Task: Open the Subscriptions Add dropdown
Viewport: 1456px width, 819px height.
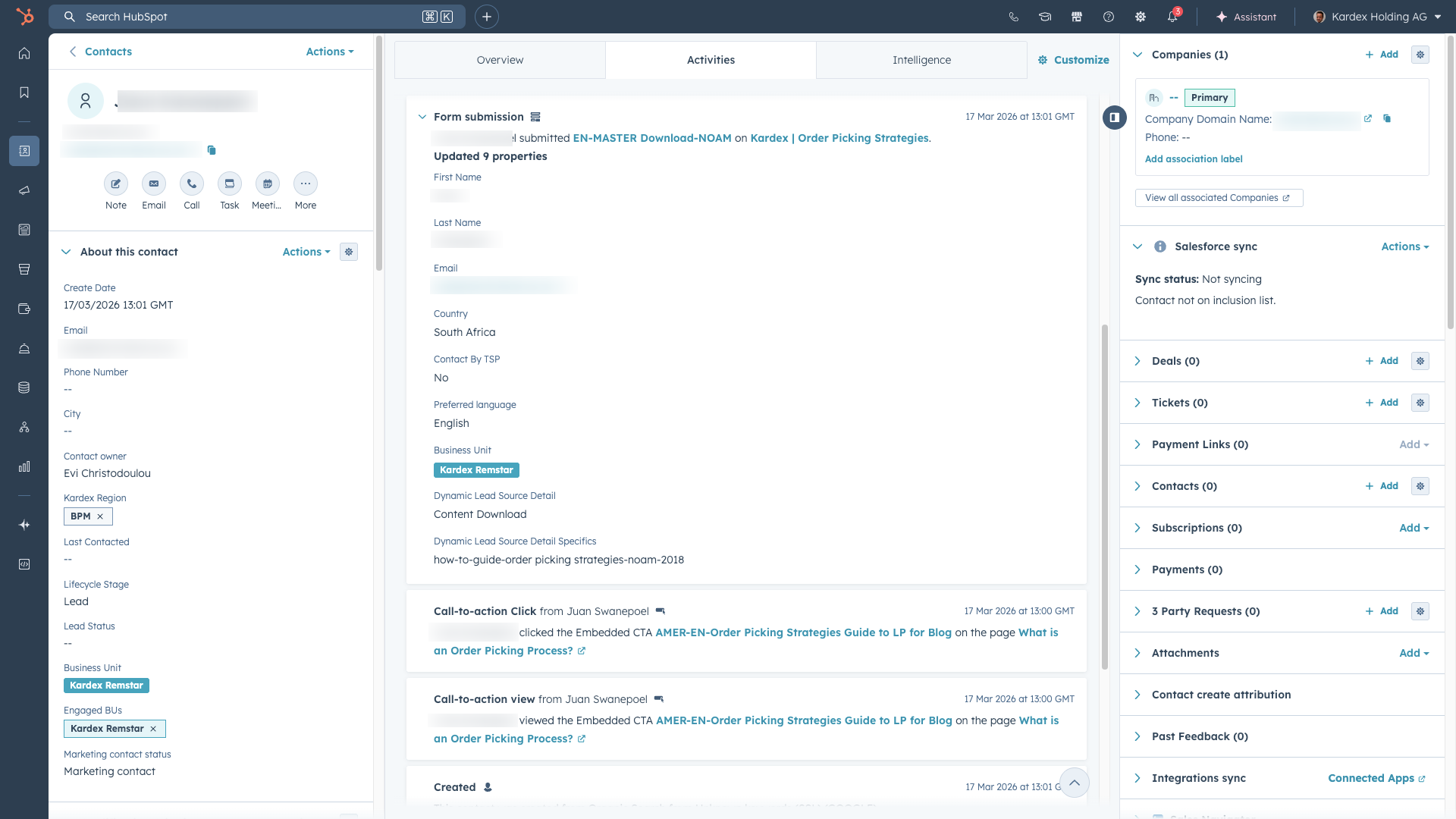Action: click(1414, 528)
